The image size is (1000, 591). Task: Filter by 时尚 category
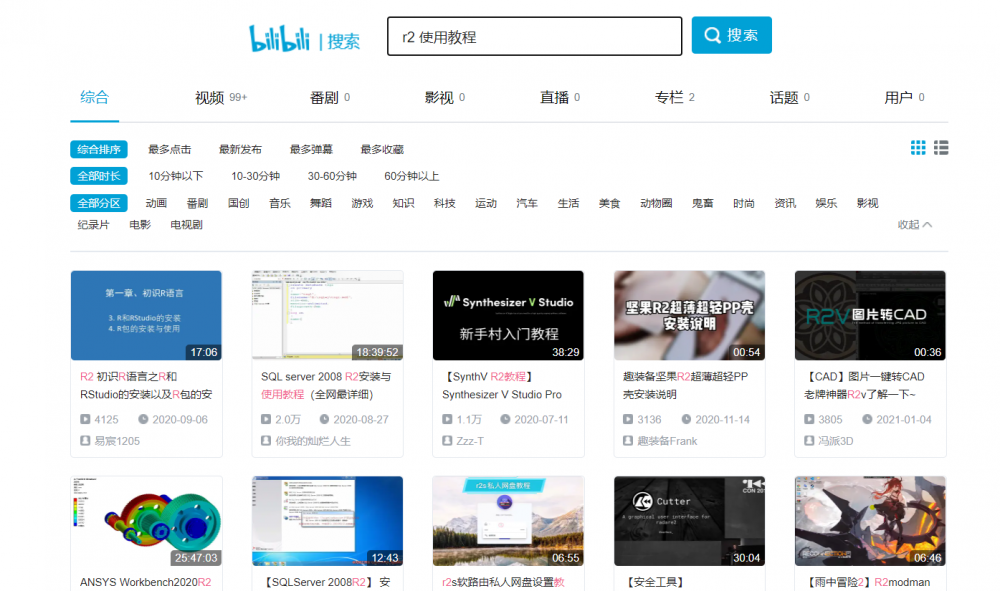744,203
